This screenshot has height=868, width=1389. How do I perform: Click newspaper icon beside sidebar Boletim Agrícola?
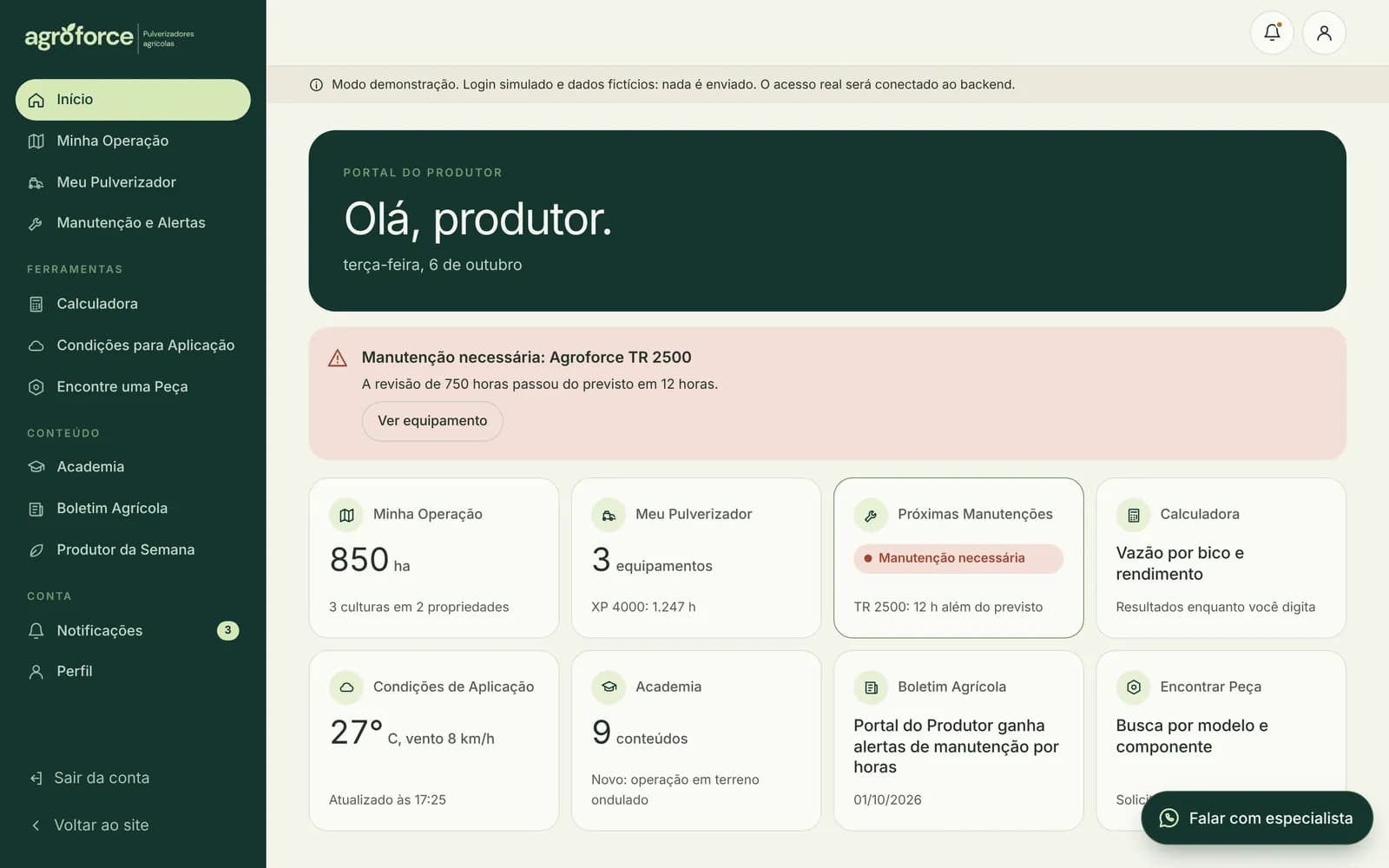pyautogui.click(x=36, y=509)
